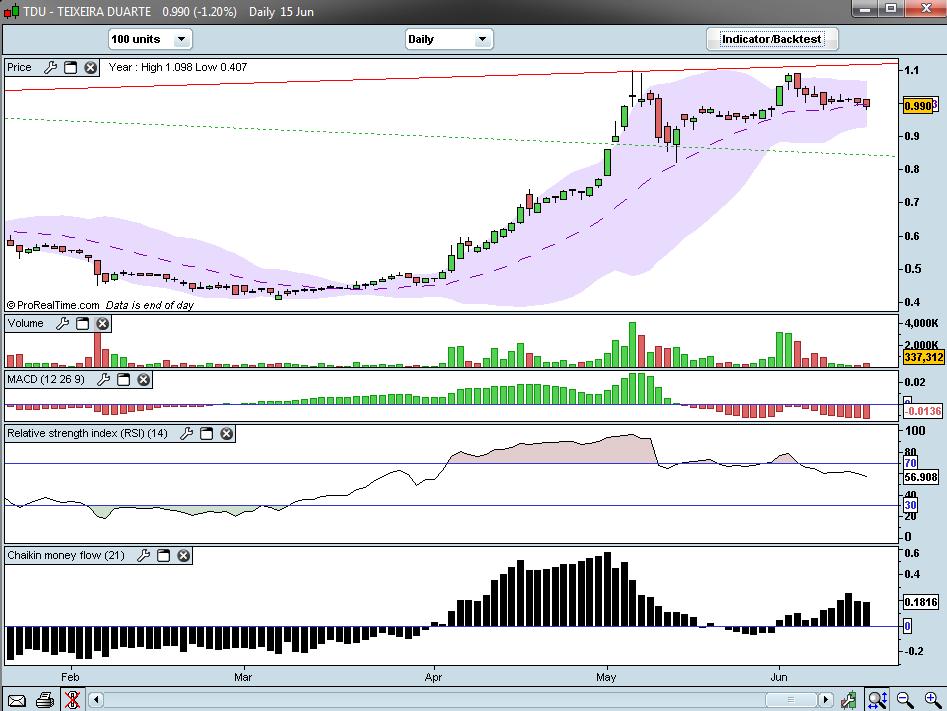This screenshot has height=711, width=947.
Task: Detach the MACD panel window icon
Action: [123, 379]
